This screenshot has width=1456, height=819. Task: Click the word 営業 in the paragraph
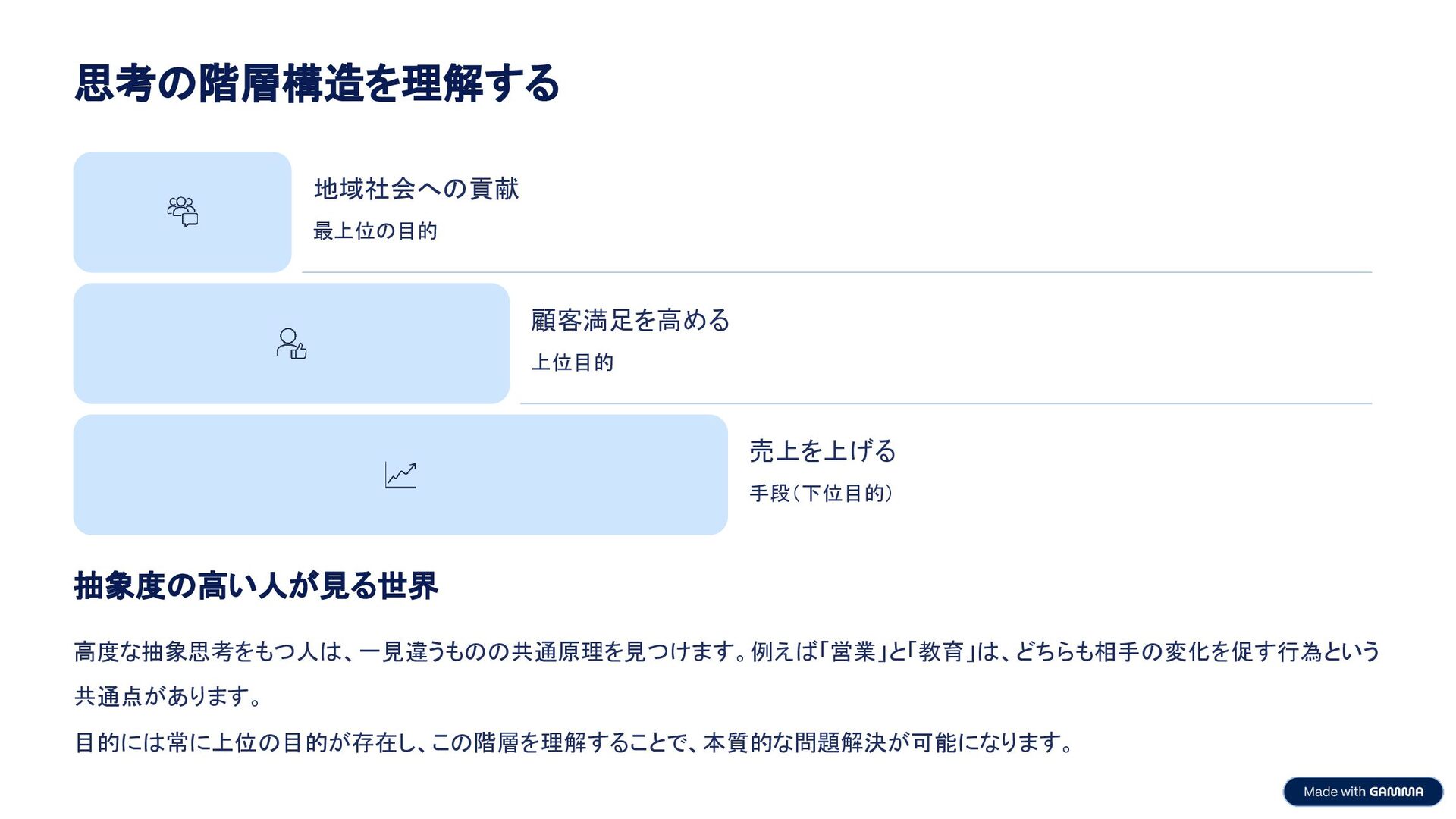click(x=853, y=651)
